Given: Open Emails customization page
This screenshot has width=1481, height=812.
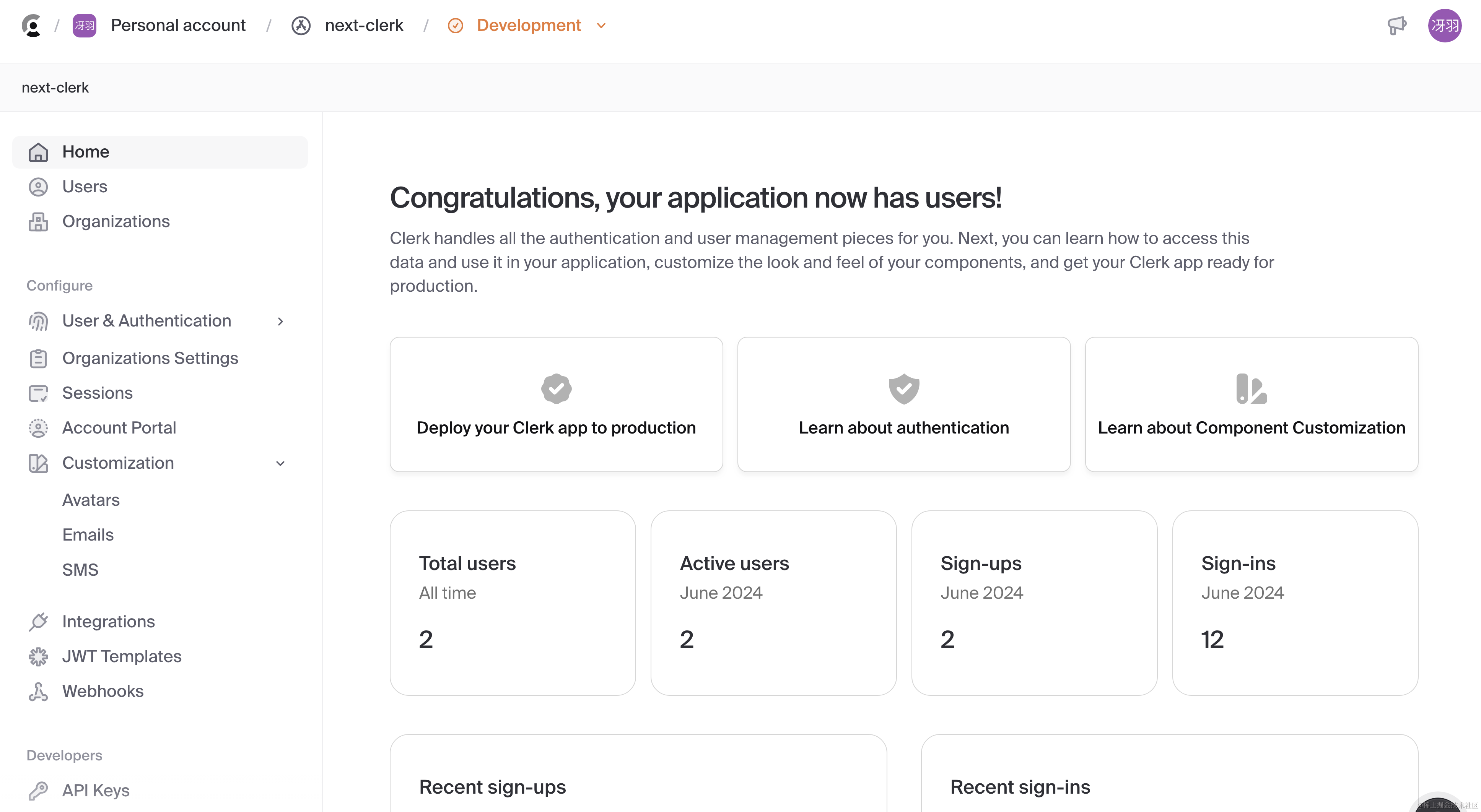Looking at the screenshot, I should click(x=88, y=534).
